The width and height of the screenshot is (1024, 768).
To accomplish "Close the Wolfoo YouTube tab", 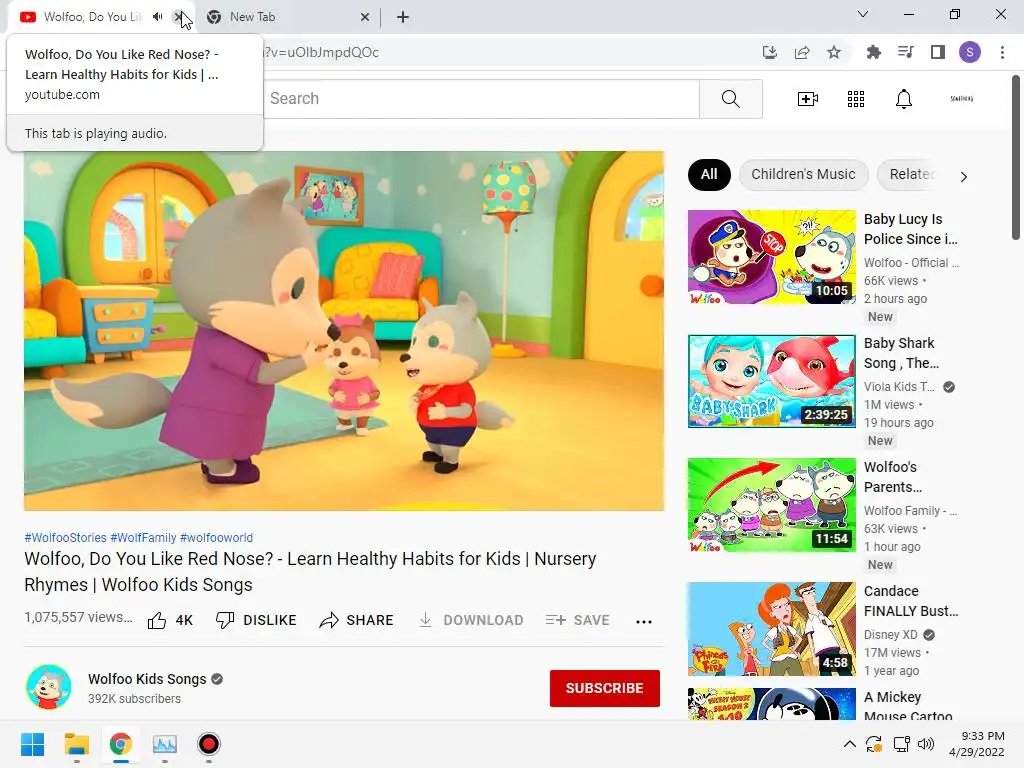I will (x=178, y=17).
